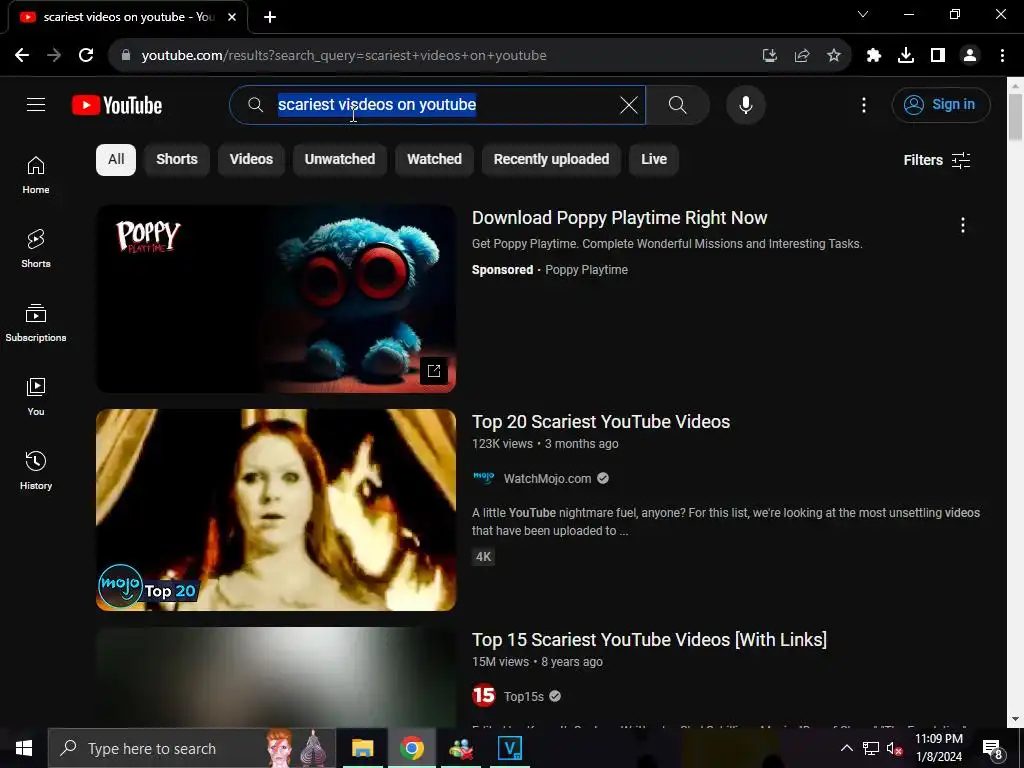Screen dimensions: 1024x768
Task: Click Poppy Playtime advertiser name
Action: pyautogui.click(x=586, y=270)
